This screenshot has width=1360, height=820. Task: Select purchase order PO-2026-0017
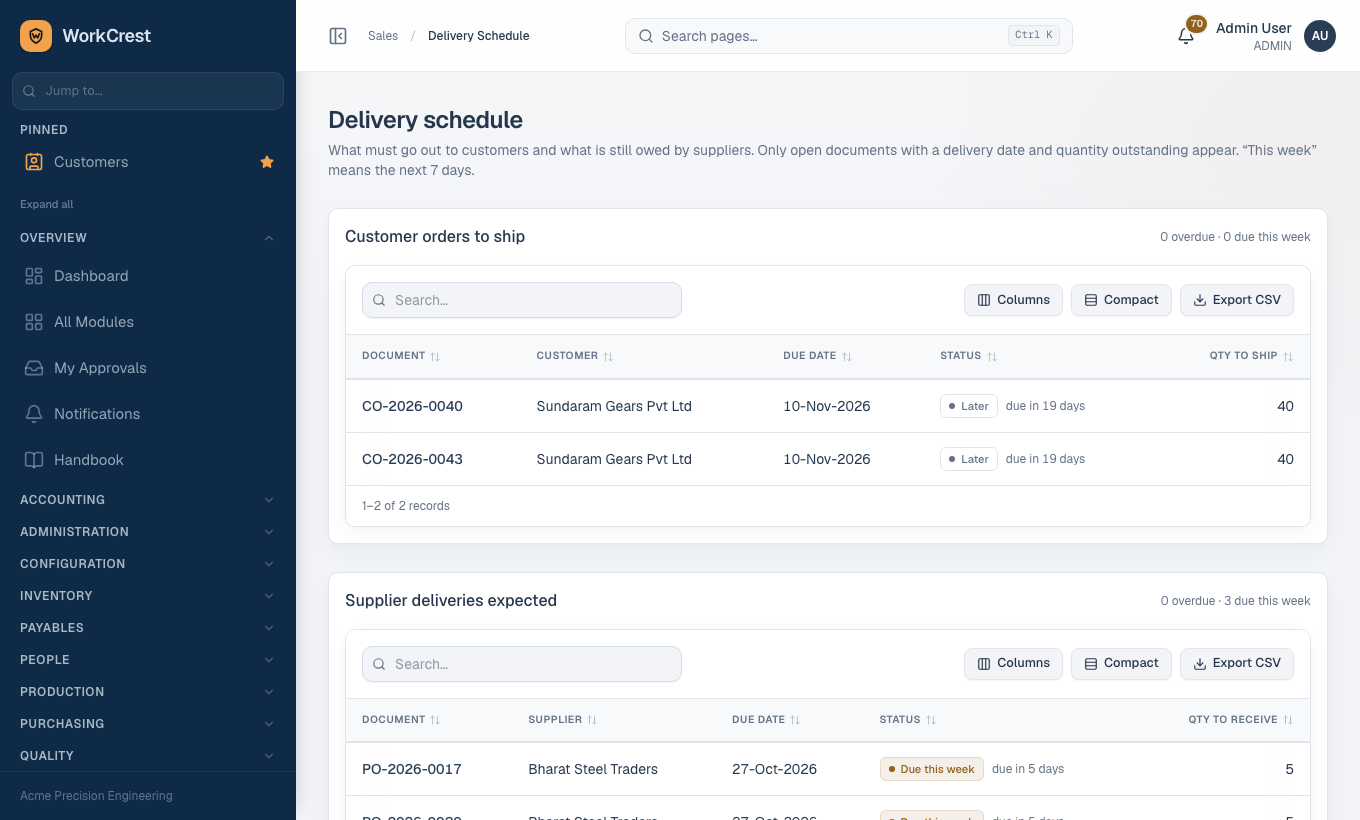point(412,769)
